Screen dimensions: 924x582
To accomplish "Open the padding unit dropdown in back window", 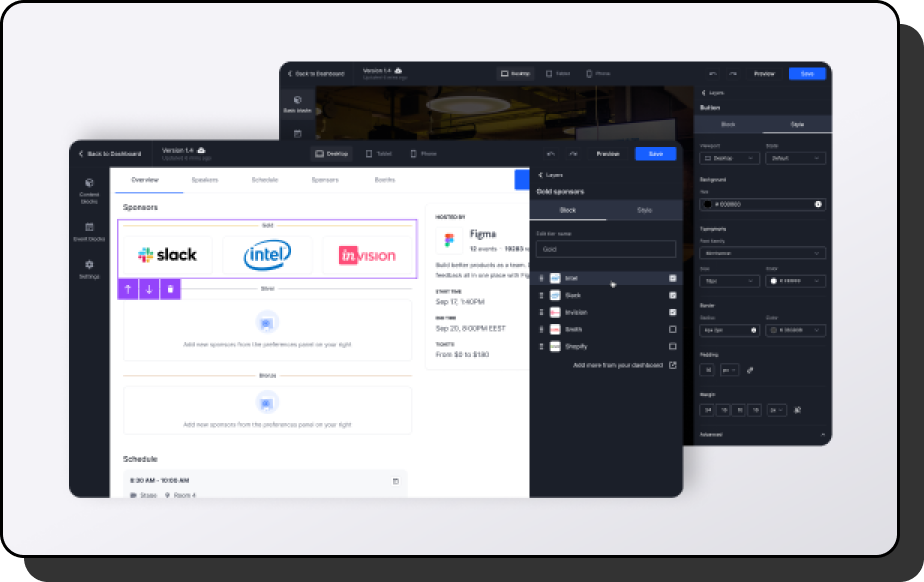I will pyautogui.click(x=730, y=371).
